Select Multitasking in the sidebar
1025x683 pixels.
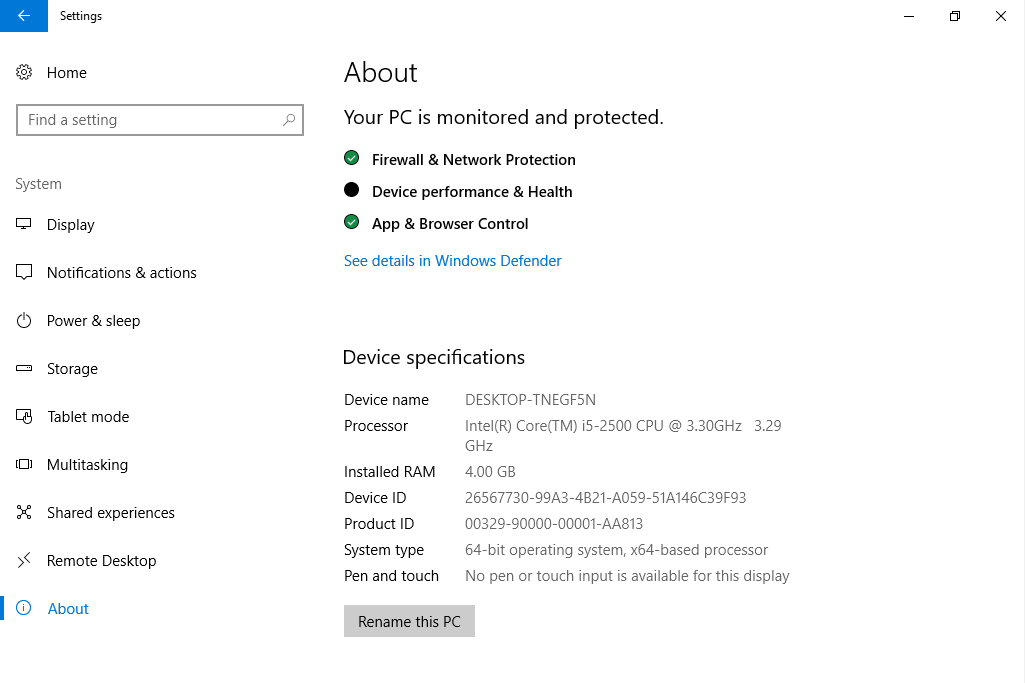point(87,465)
